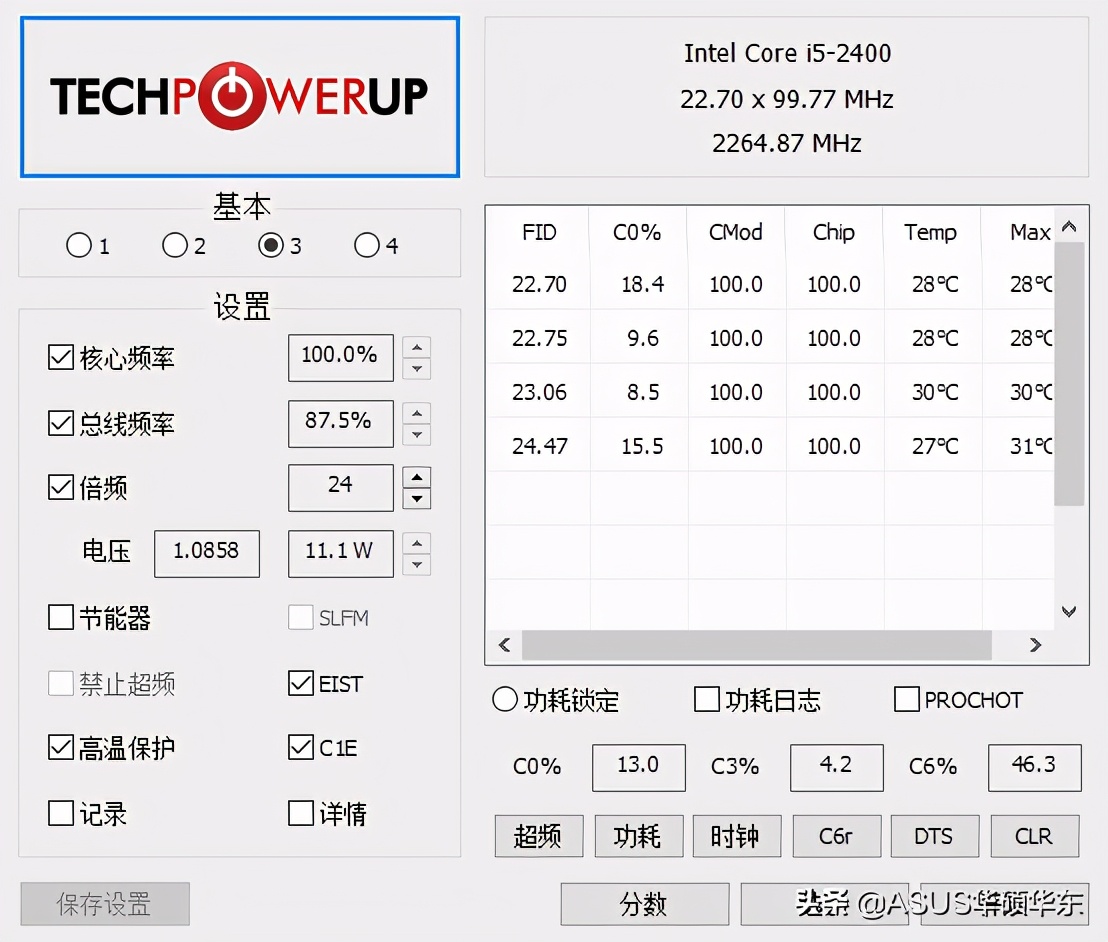Image resolution: width=1108 pixels, height=942 pixels.
Task: Click the up arrow beside 倍频 value
Action: click(x=417, y=479)
